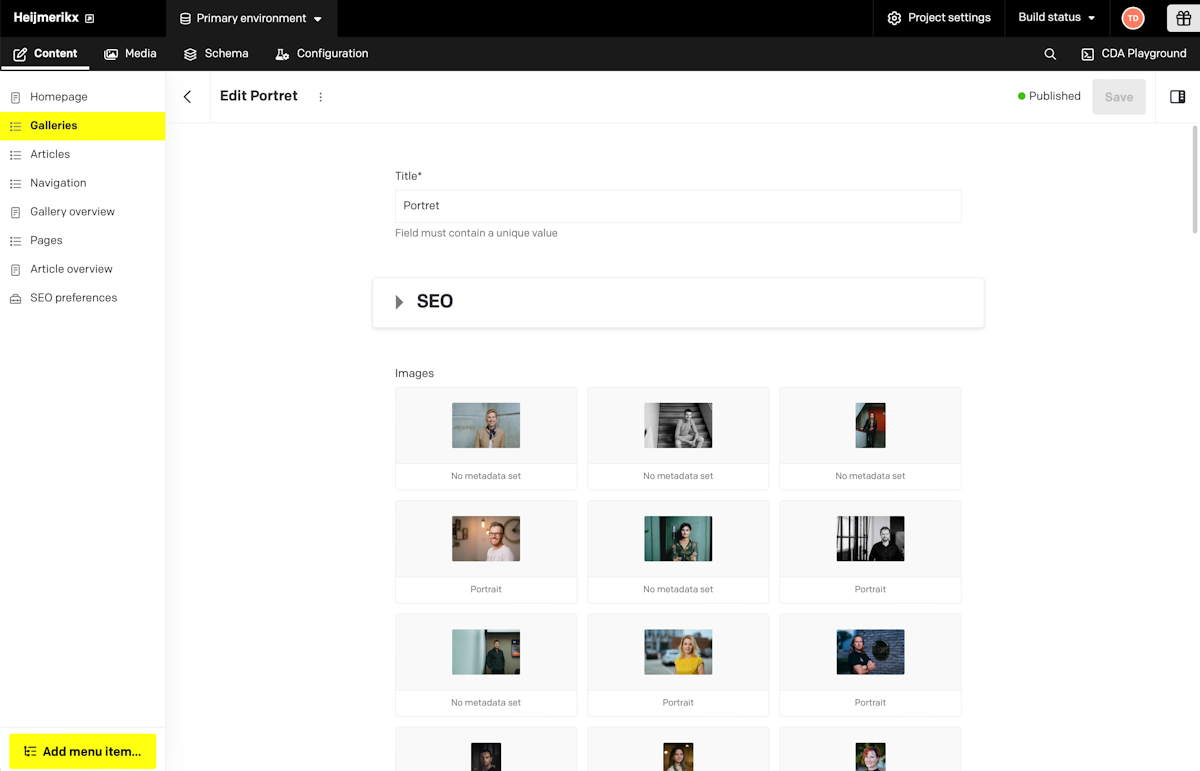The width and height of the screenshot is (1200, 771).
Task: Open CDA Playground
Action: 1133,54
